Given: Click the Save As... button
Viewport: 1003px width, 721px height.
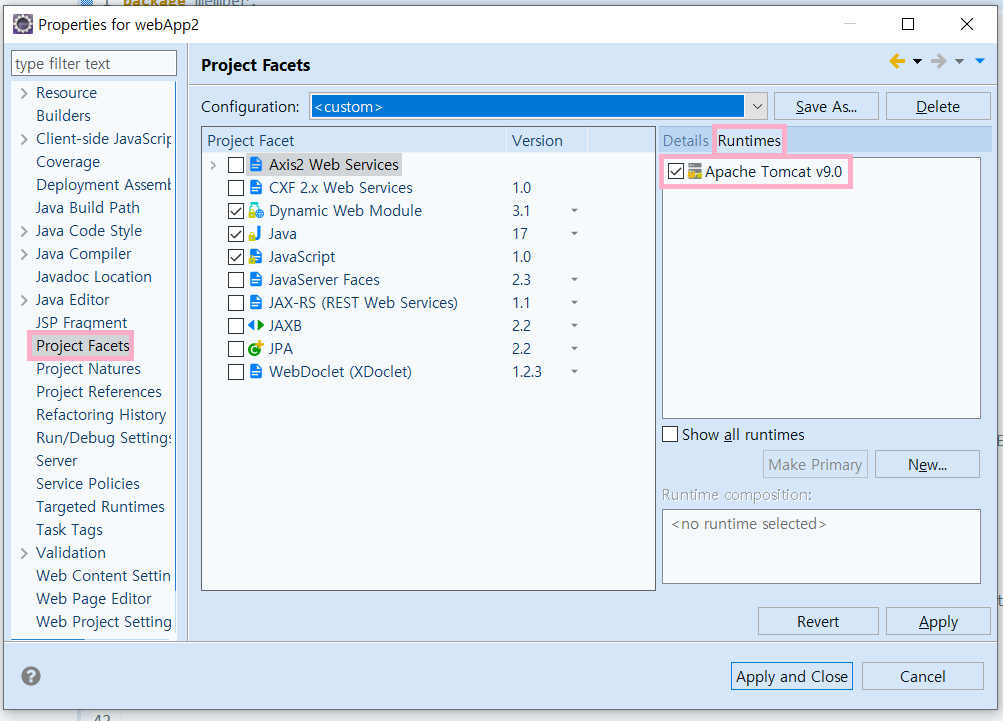Looking at the screenshot, I should [x=826, y=106].
